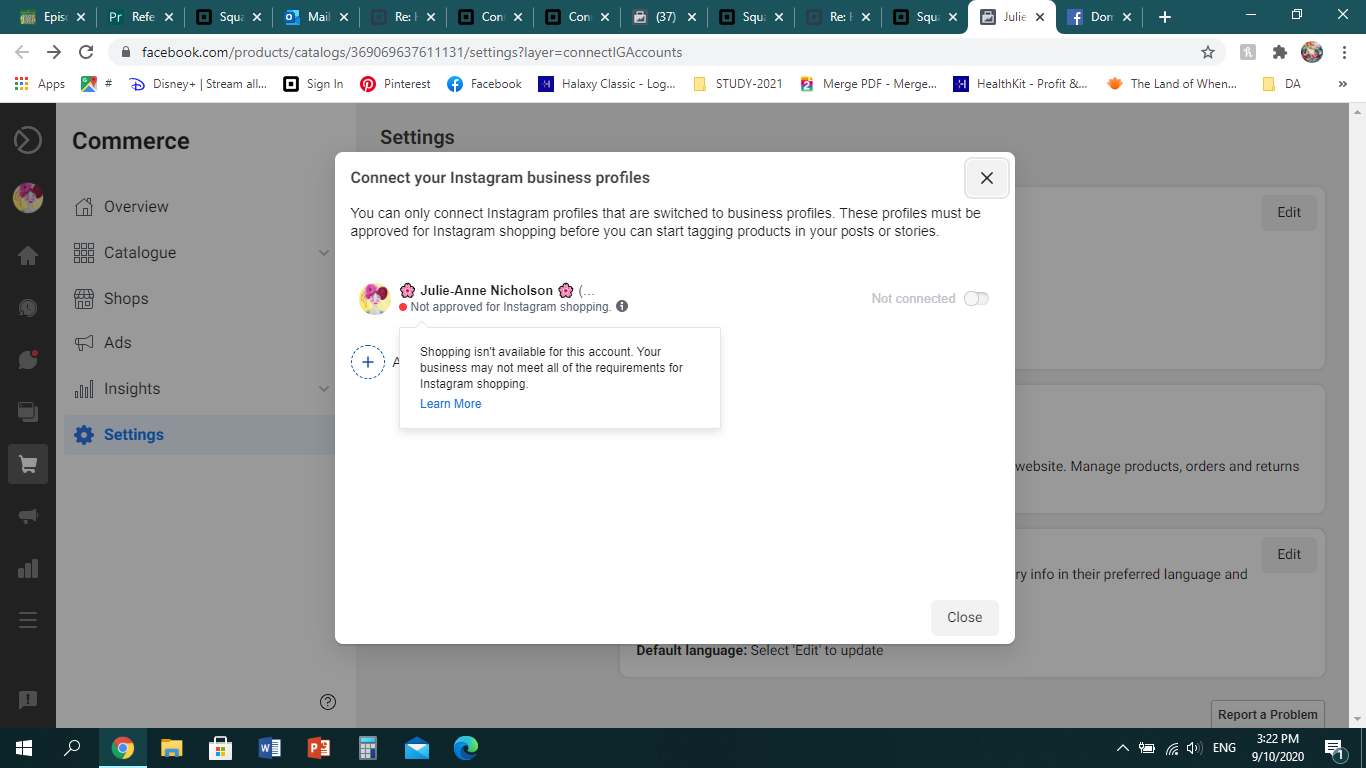
Task: Open the hamburger menu in left rail
Action: point(28,620)
